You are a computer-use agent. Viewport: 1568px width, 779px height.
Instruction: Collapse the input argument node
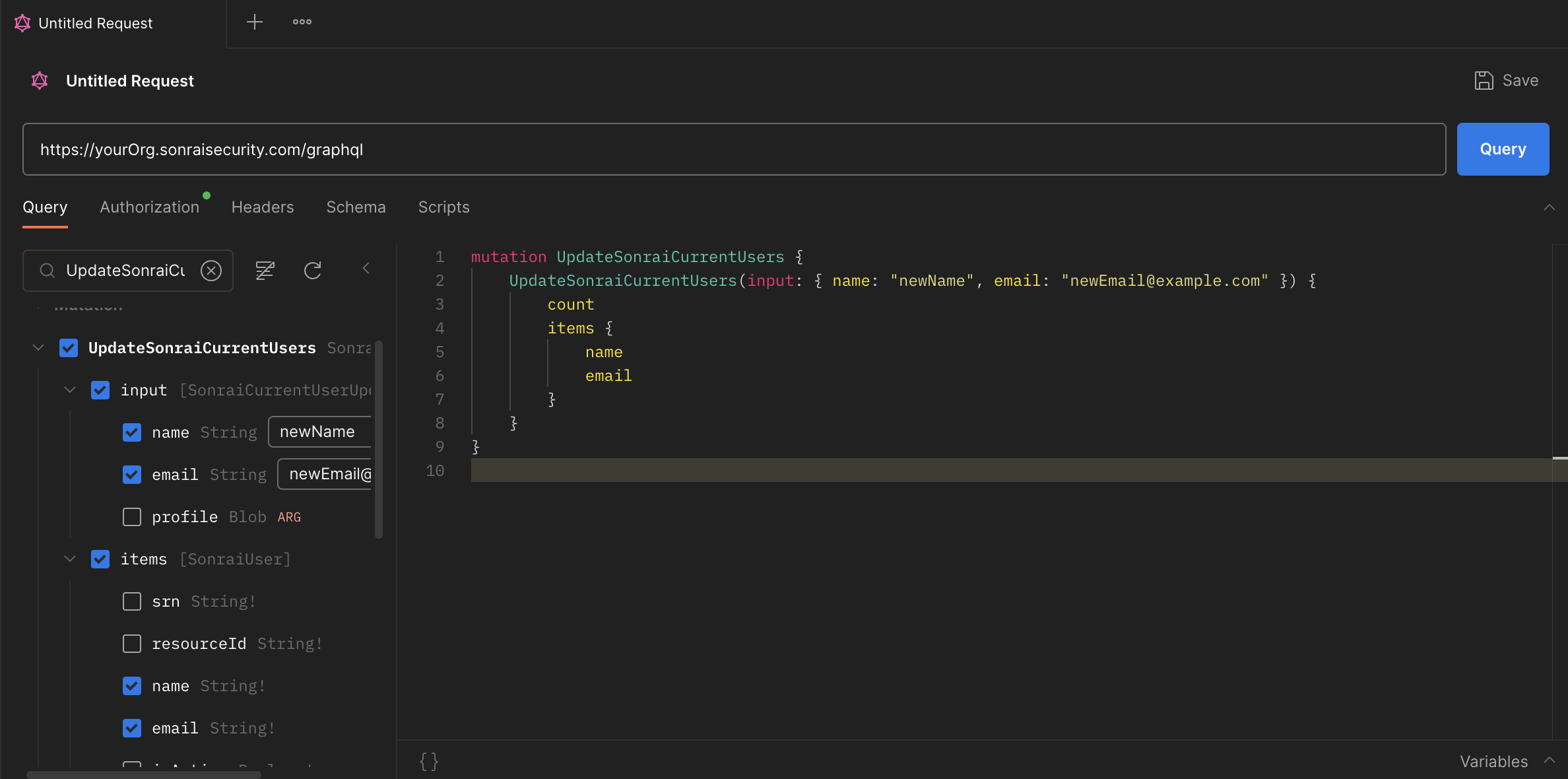[70, 389]
